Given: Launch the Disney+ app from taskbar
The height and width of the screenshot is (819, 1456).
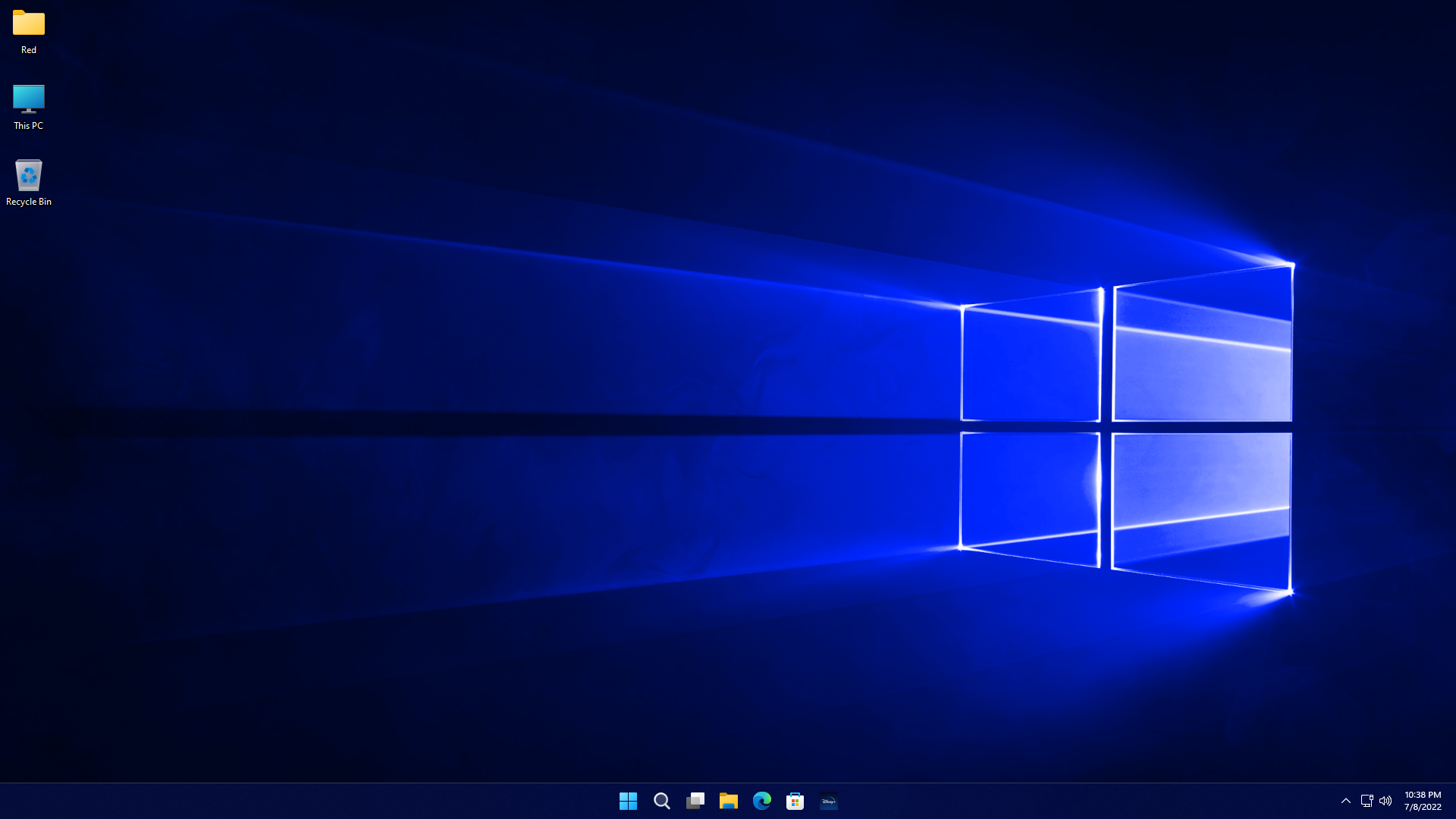Looking at the screenshot, I should 828,801.
